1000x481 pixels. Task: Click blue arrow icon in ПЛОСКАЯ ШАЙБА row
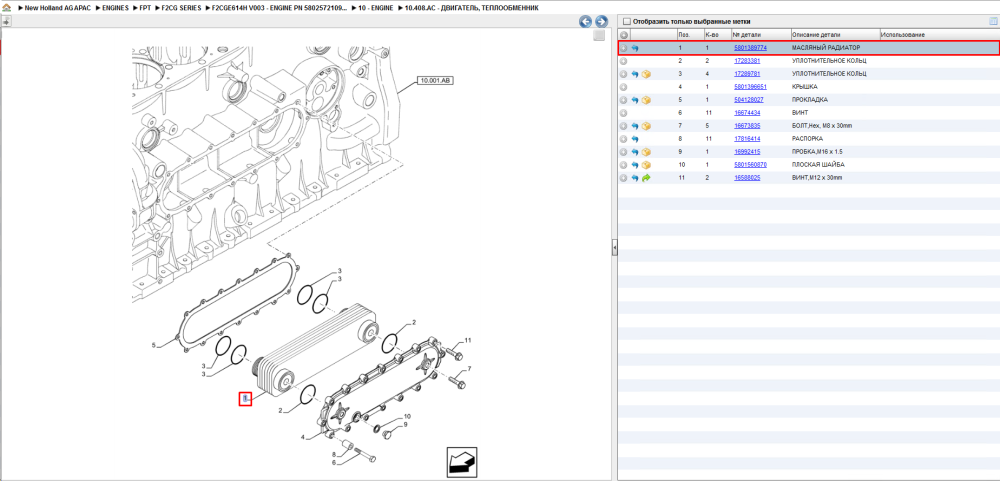point(635,165)
